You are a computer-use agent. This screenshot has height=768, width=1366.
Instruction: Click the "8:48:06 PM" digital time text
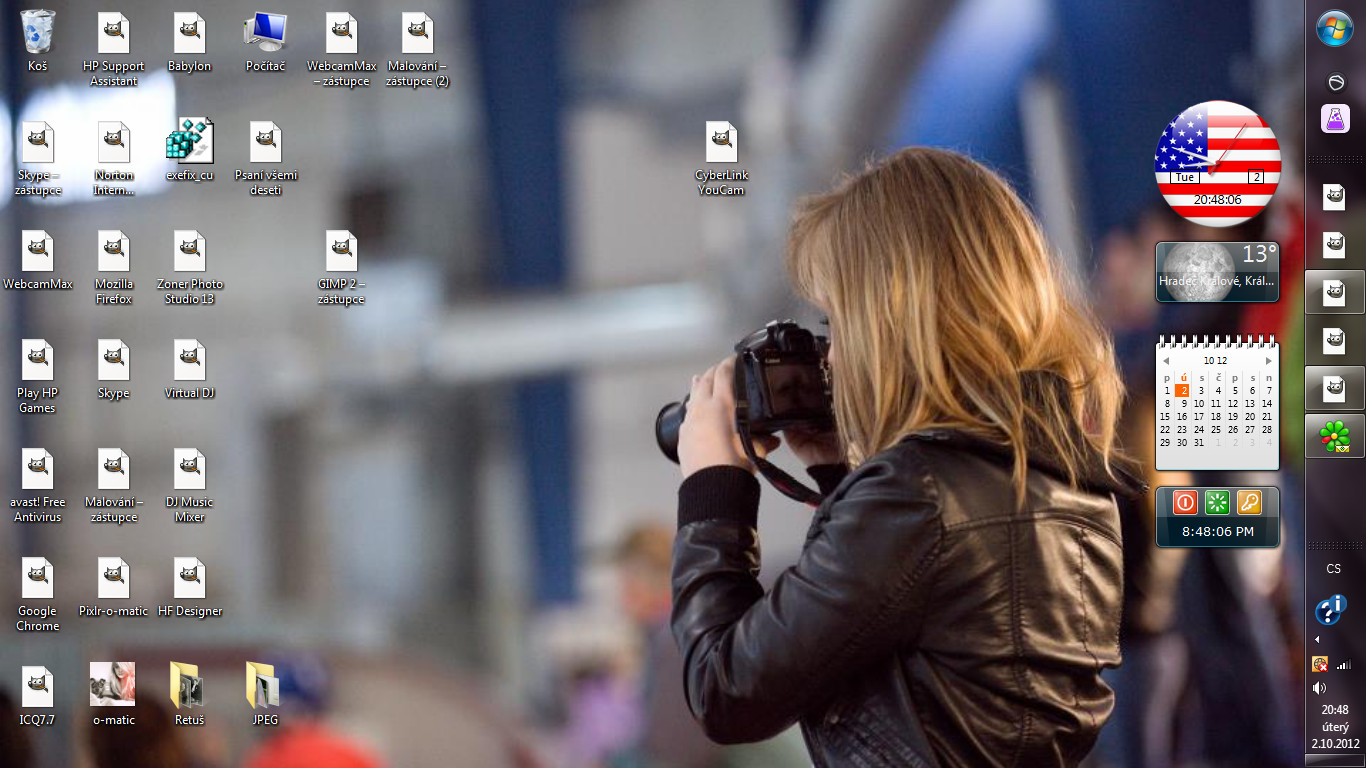click(1218, 531)
